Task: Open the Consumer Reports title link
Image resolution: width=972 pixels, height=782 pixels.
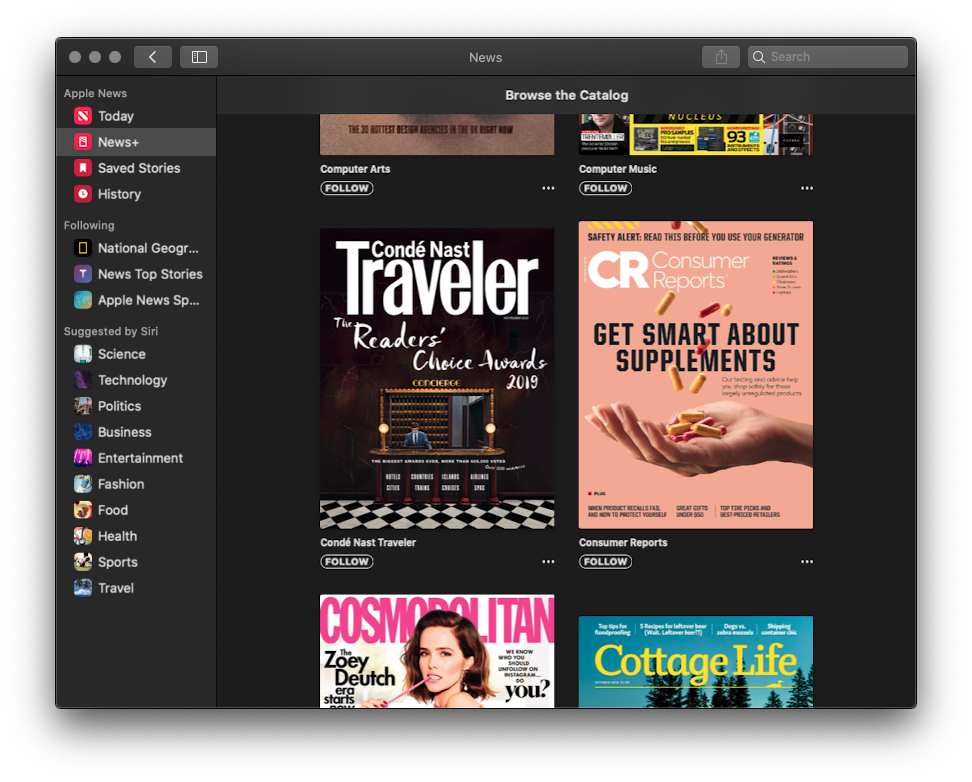Action: pyautogui.click(x=623, y=543)
